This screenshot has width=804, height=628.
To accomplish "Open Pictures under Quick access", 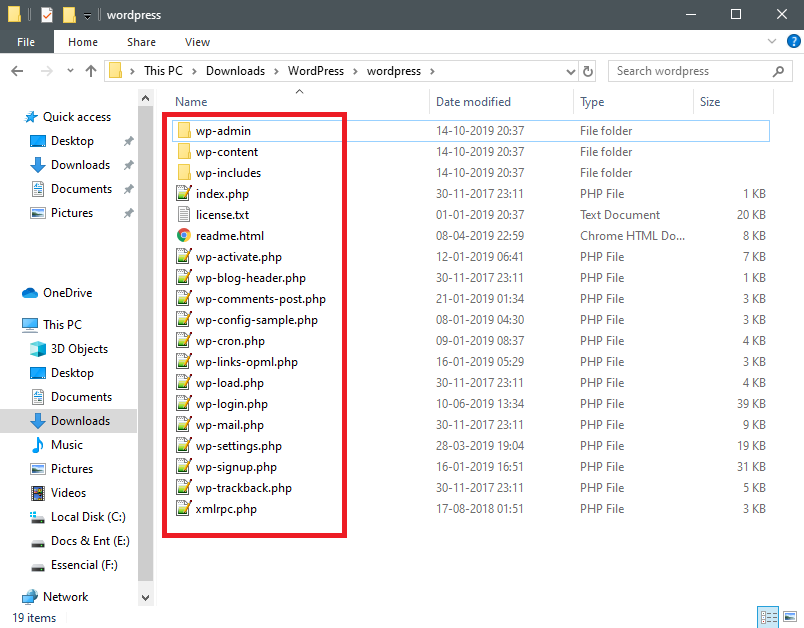I will point(72,213).
